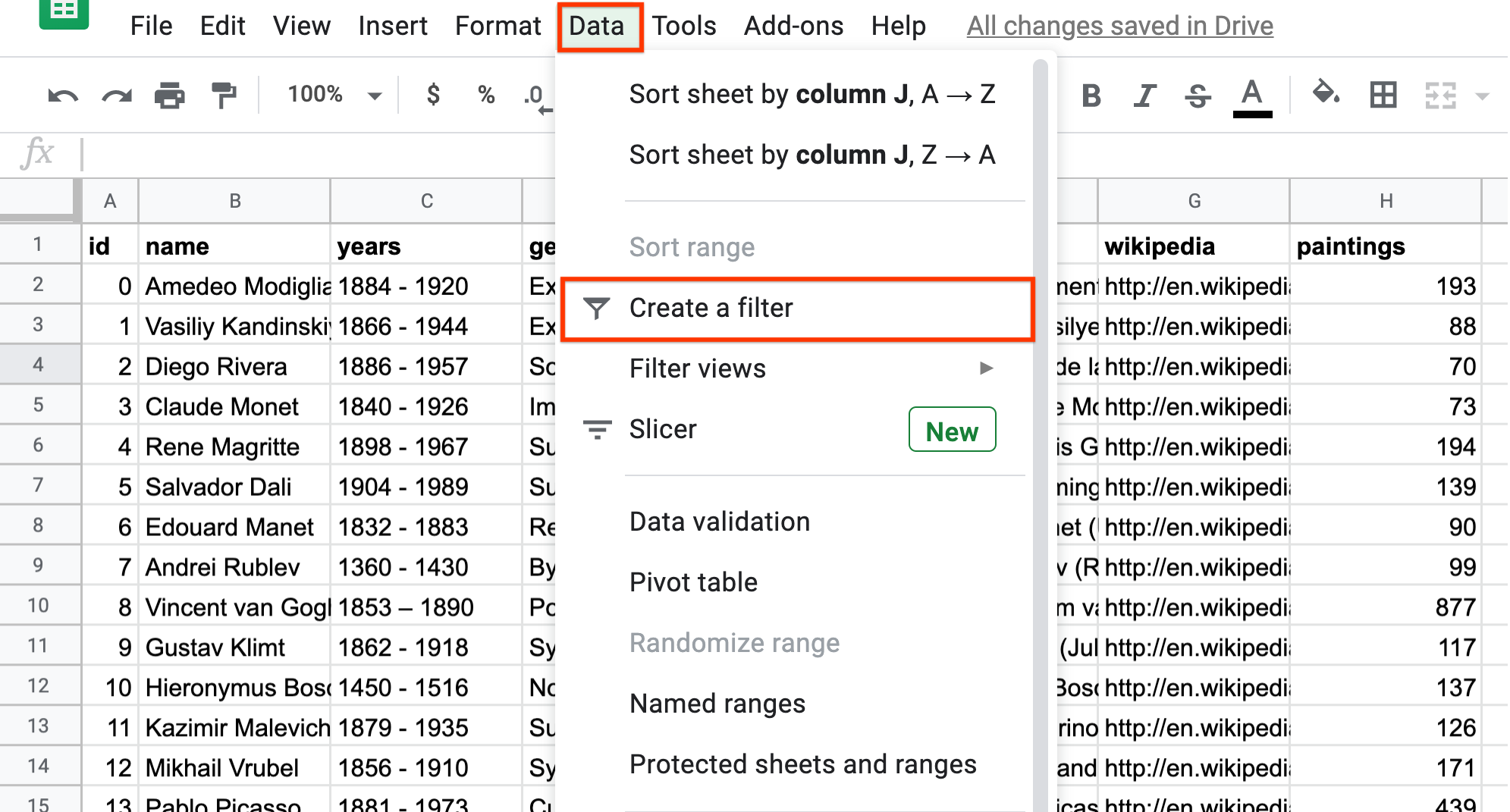1510x812 pixels.
Task: Click the decrease decimal places icon
Action: click(537, 97)
